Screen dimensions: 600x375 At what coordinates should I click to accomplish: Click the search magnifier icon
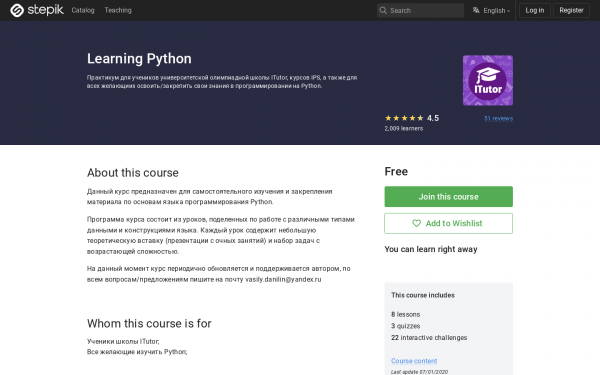(383, 10)
